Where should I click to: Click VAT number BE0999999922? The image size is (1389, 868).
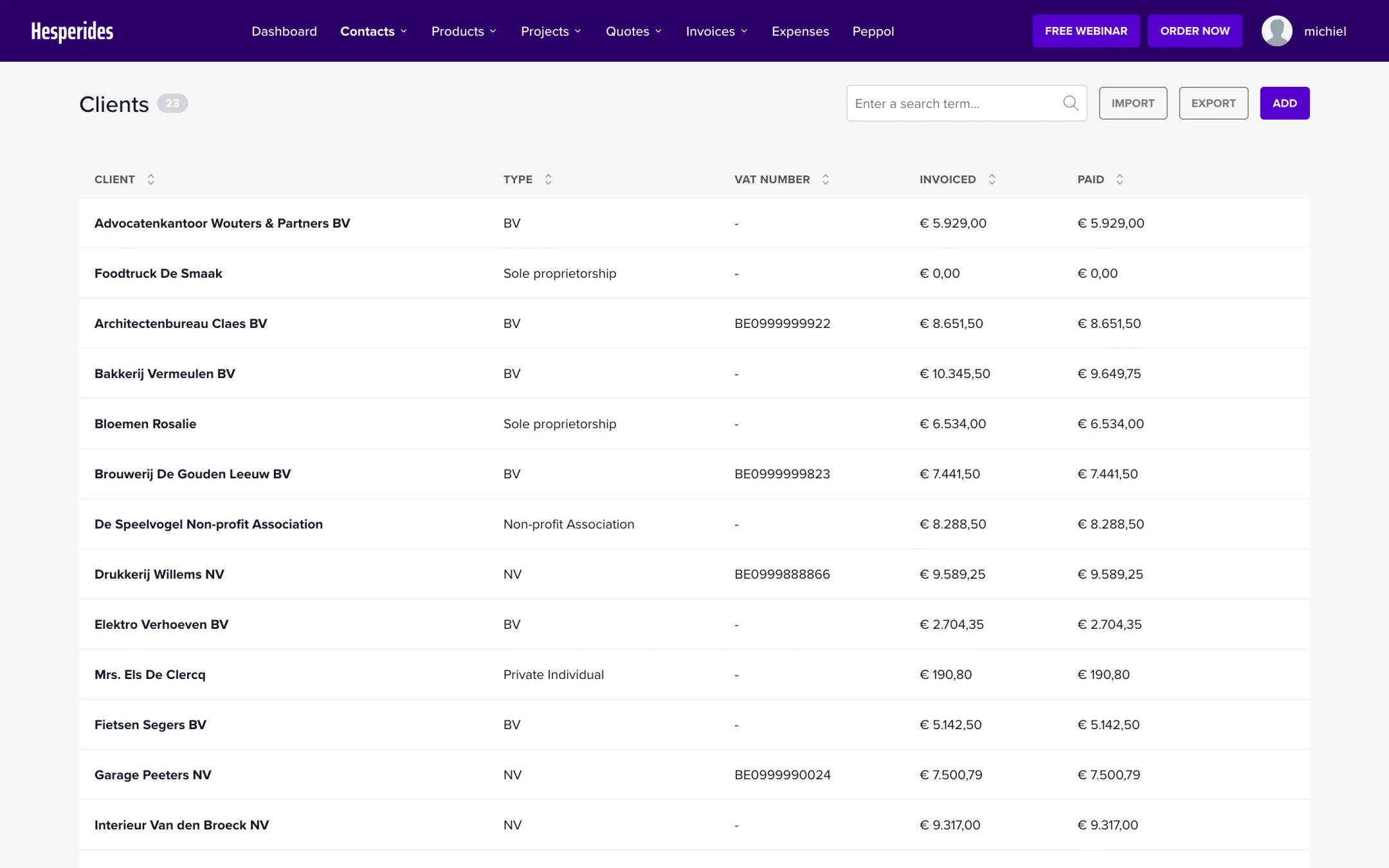click(782, 323)
